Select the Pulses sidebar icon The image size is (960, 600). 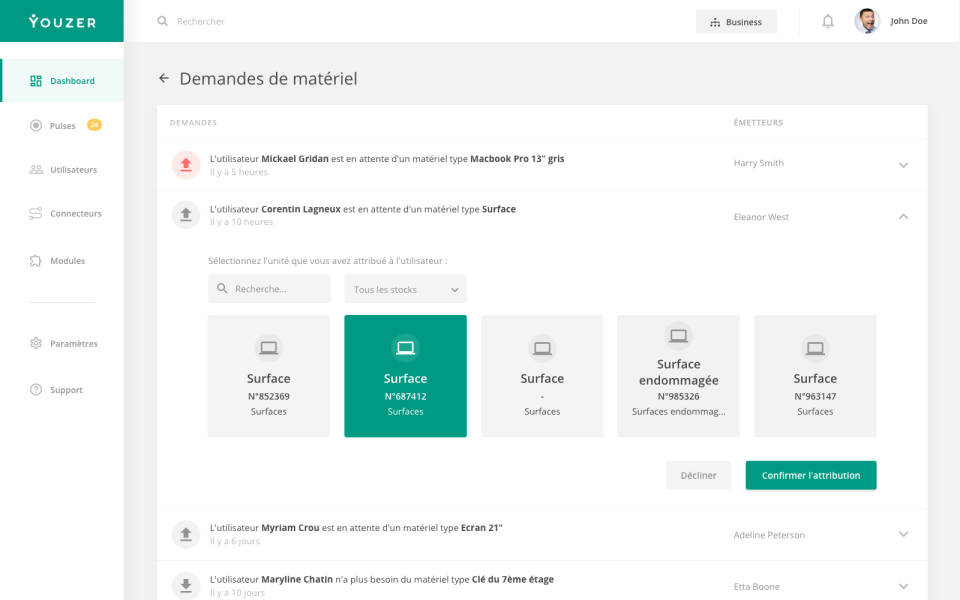(x=33, y=125)
